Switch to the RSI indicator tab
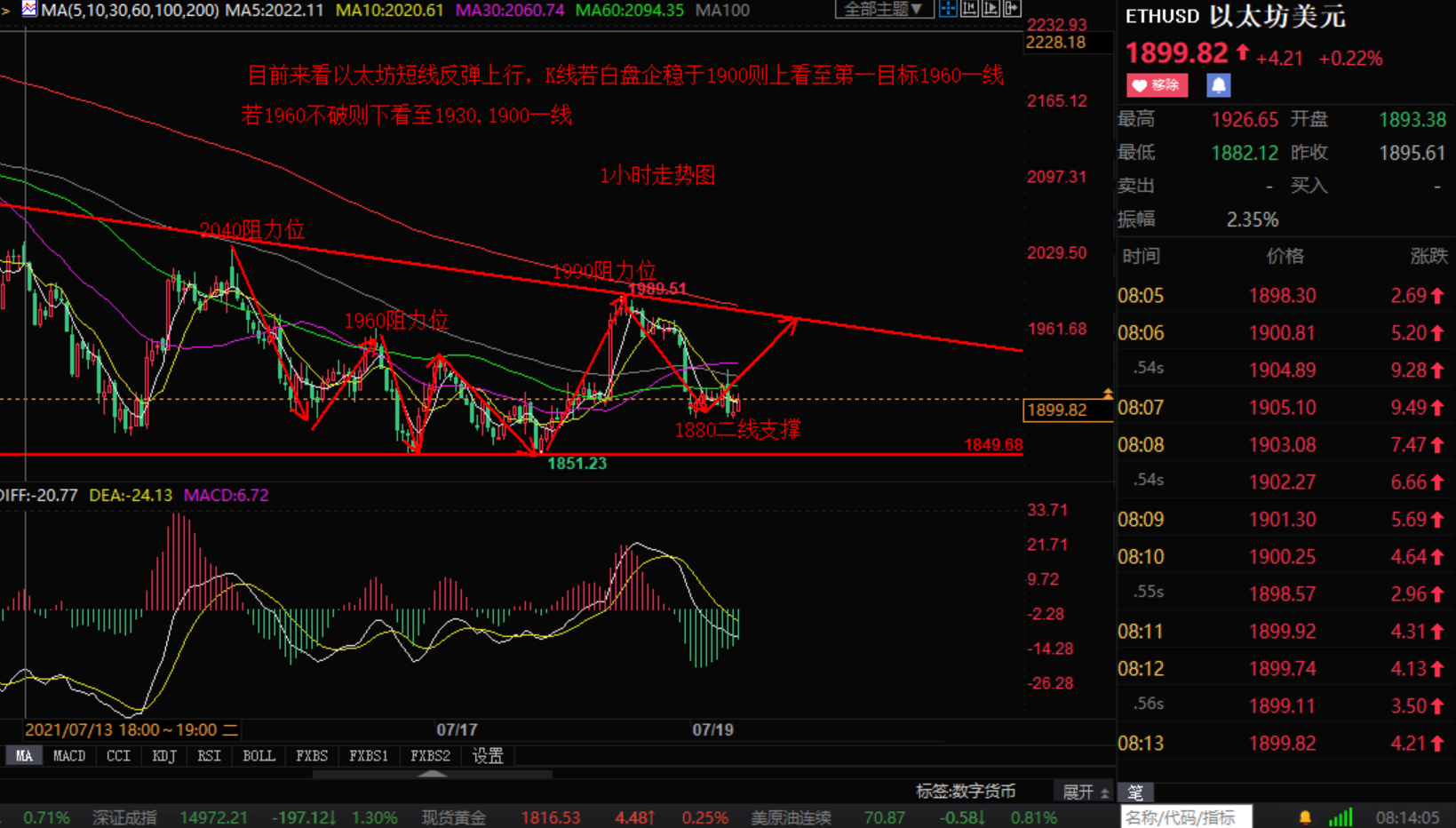Image resolution: width=1456 pixels, height=828 pixels. point(210,756)
